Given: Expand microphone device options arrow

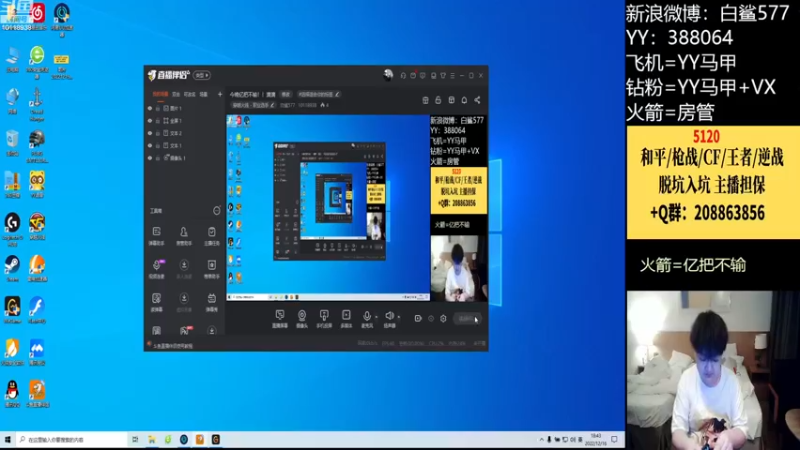Looking at the screenshot, I should coord(377,317).
